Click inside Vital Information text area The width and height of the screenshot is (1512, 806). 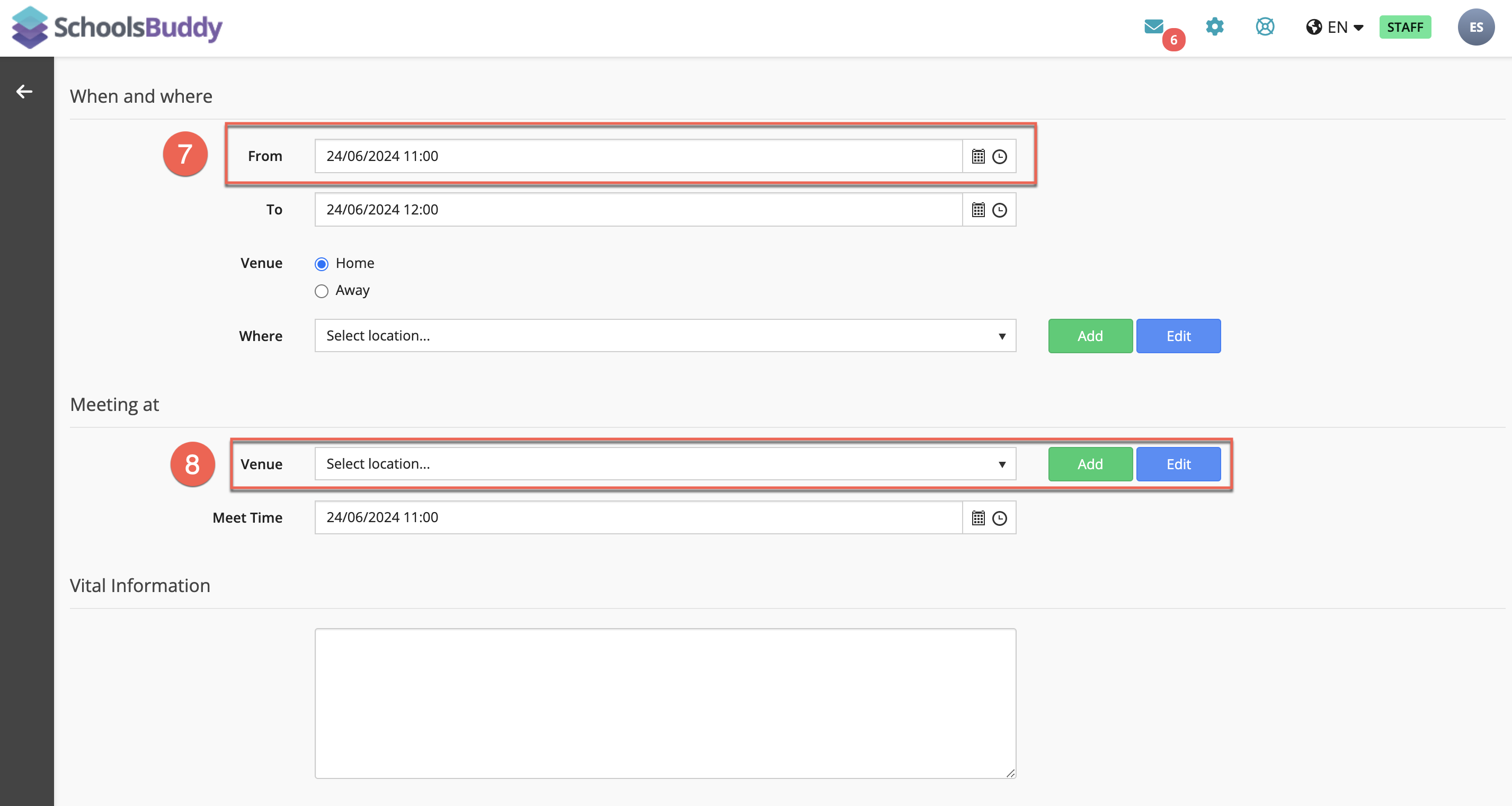665,703
